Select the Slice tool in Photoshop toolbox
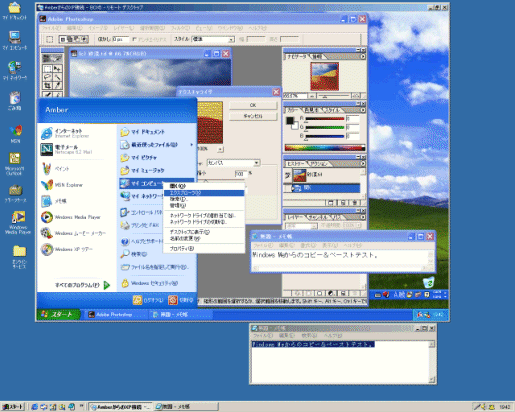The height and width of the screenshot is (412, 515). [58, 85]
